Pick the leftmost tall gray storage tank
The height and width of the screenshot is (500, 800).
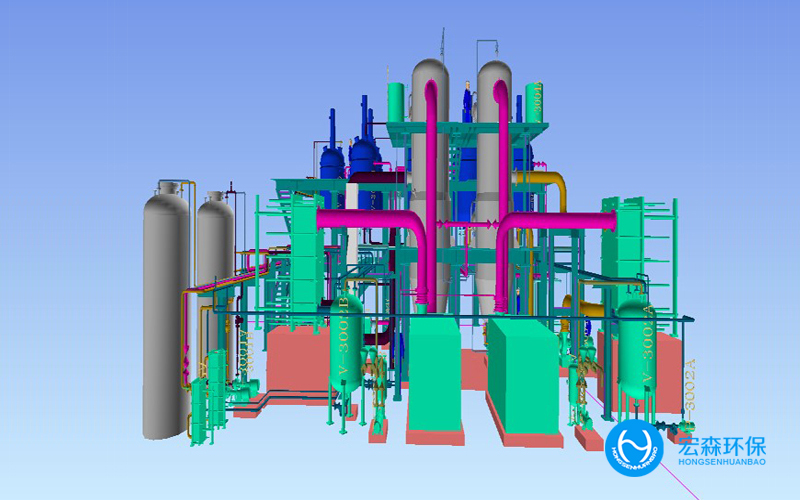pos(166,310)
